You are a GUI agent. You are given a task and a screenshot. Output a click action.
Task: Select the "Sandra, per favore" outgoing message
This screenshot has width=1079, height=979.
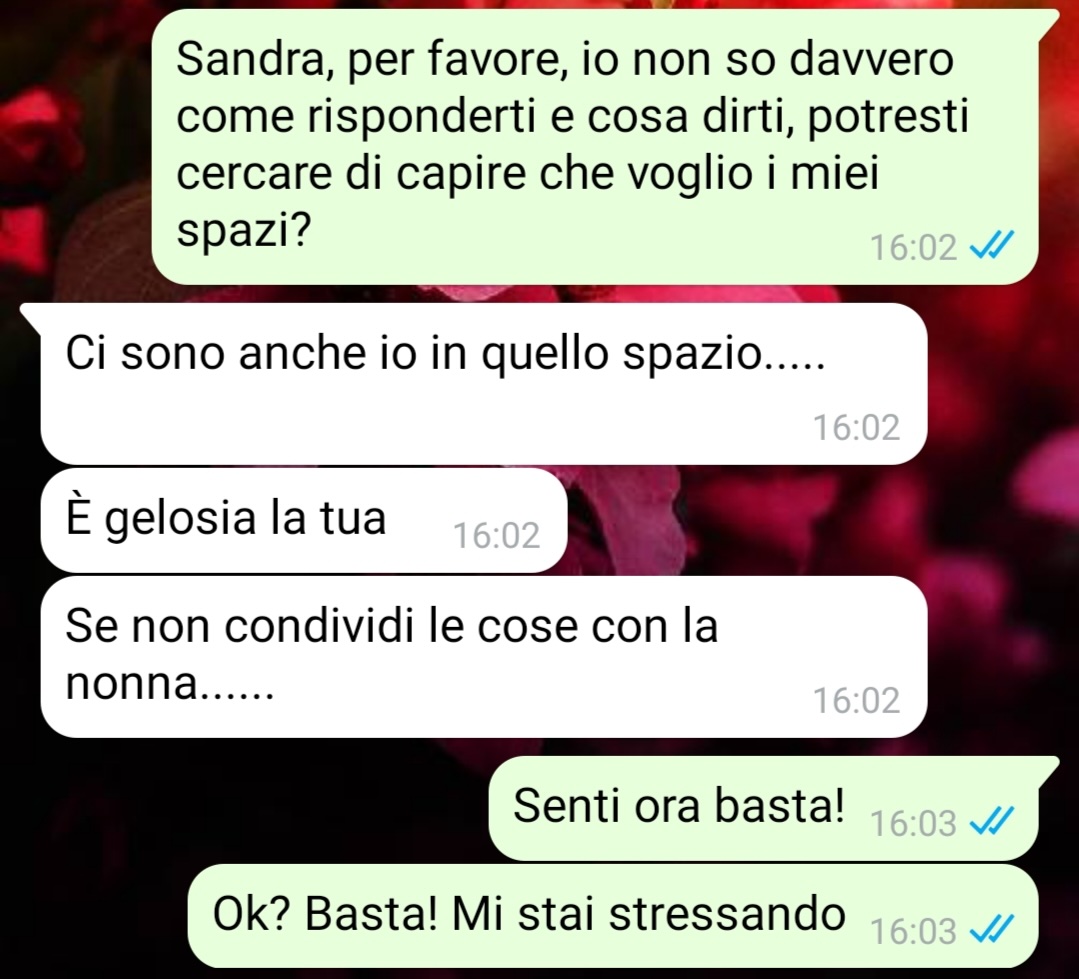point(595,147)
